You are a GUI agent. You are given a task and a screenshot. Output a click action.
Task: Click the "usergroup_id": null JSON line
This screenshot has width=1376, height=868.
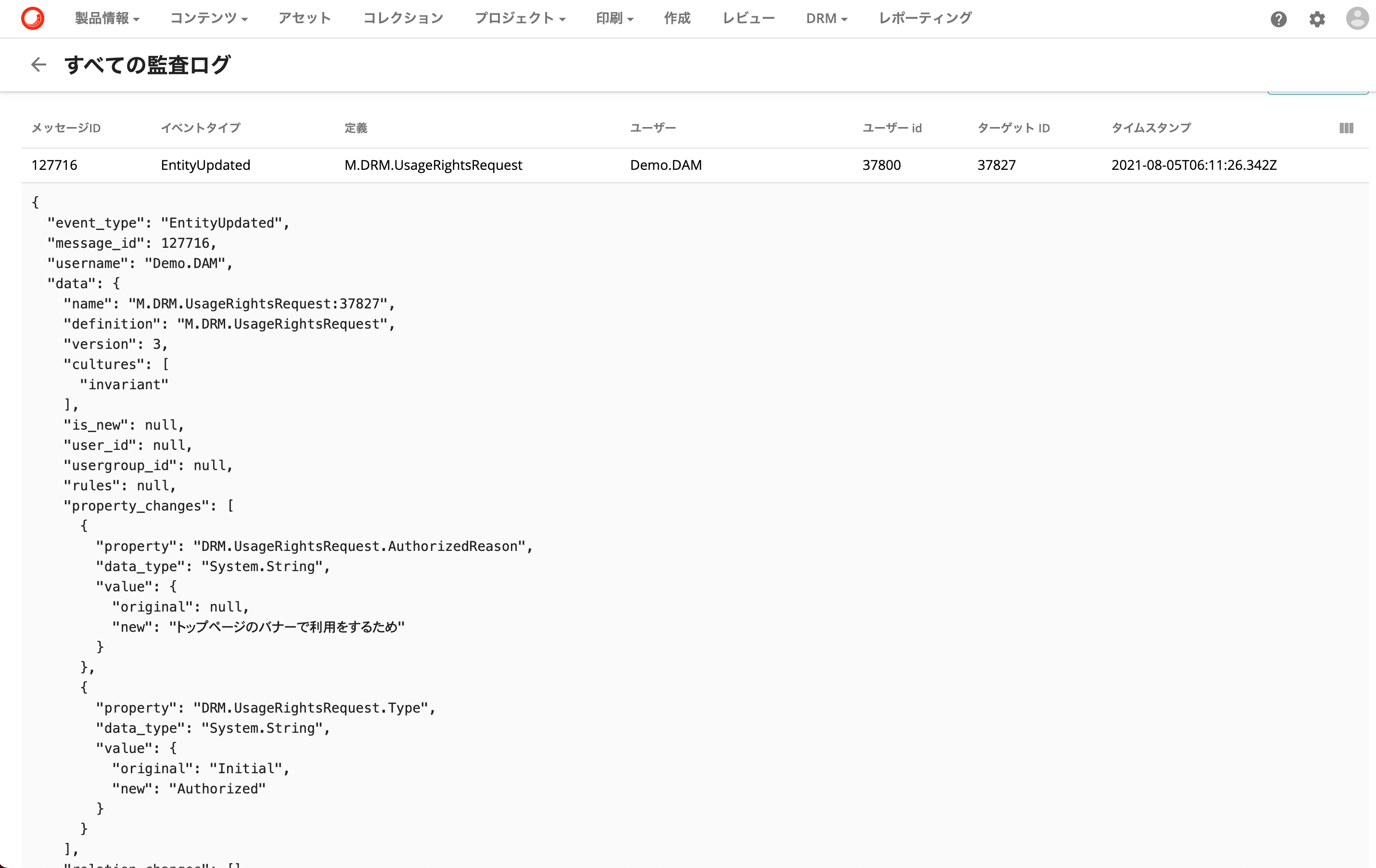pos(149,466)
